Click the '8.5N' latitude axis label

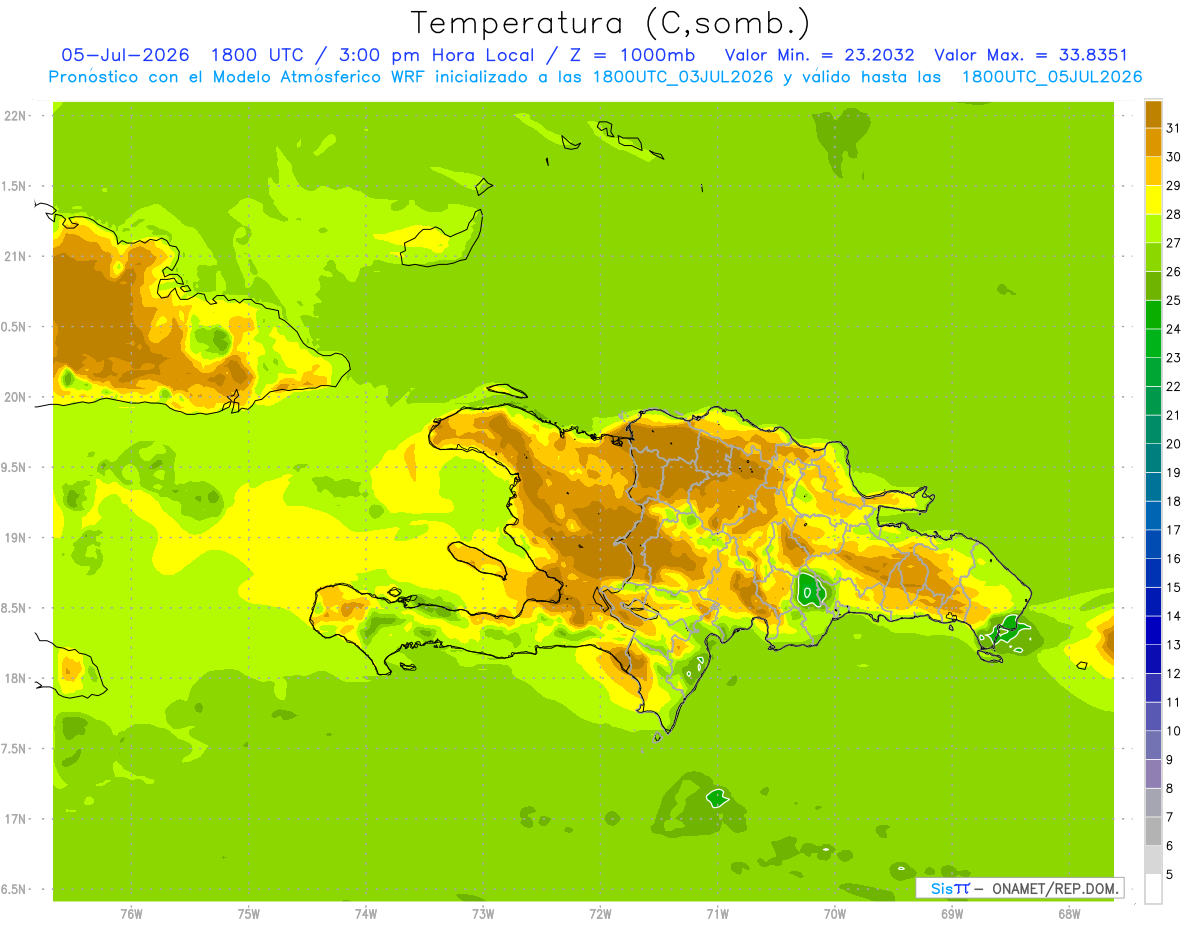[x=14, y=608]
